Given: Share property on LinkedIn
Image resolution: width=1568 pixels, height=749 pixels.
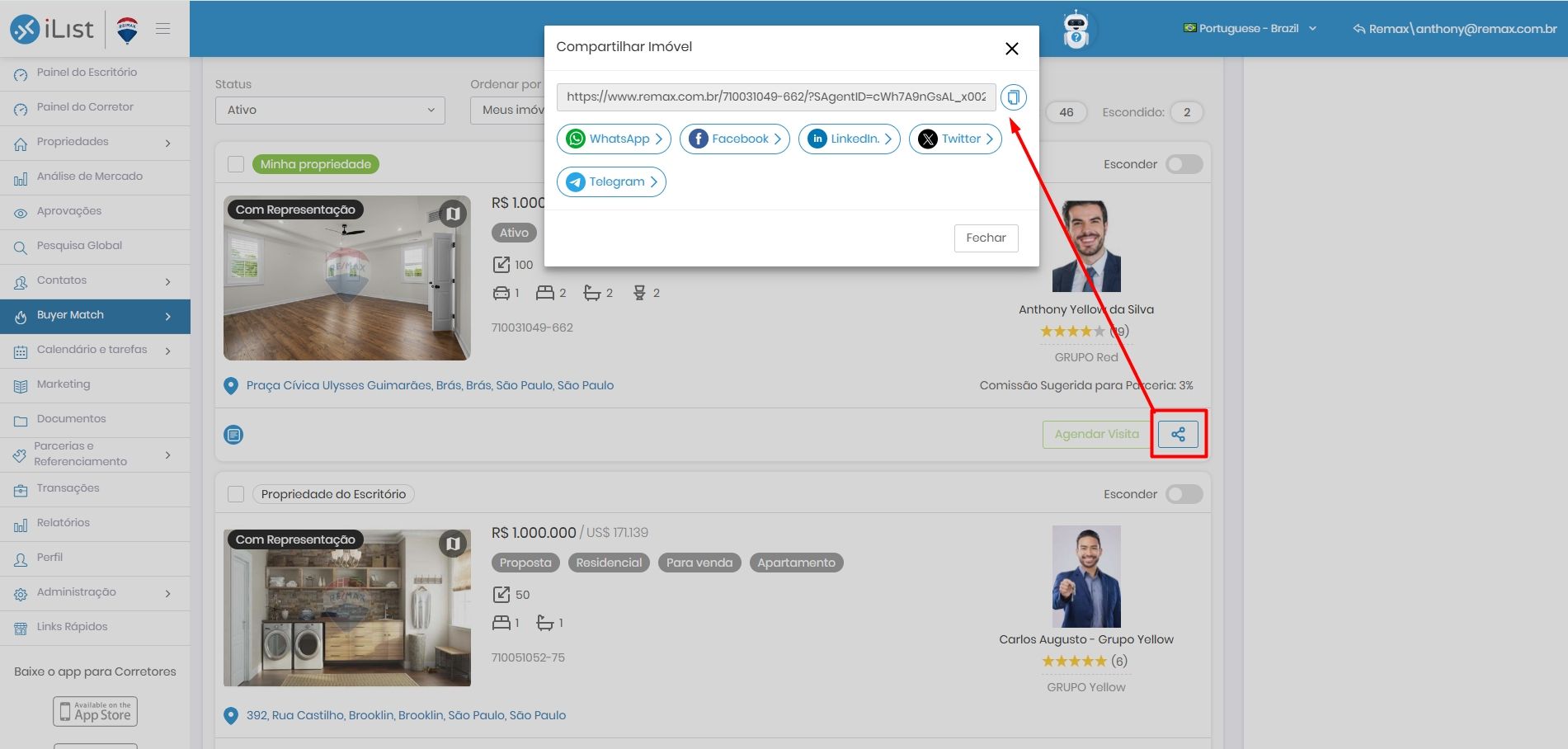Looking at the screenshot, I should coord(849,139).
